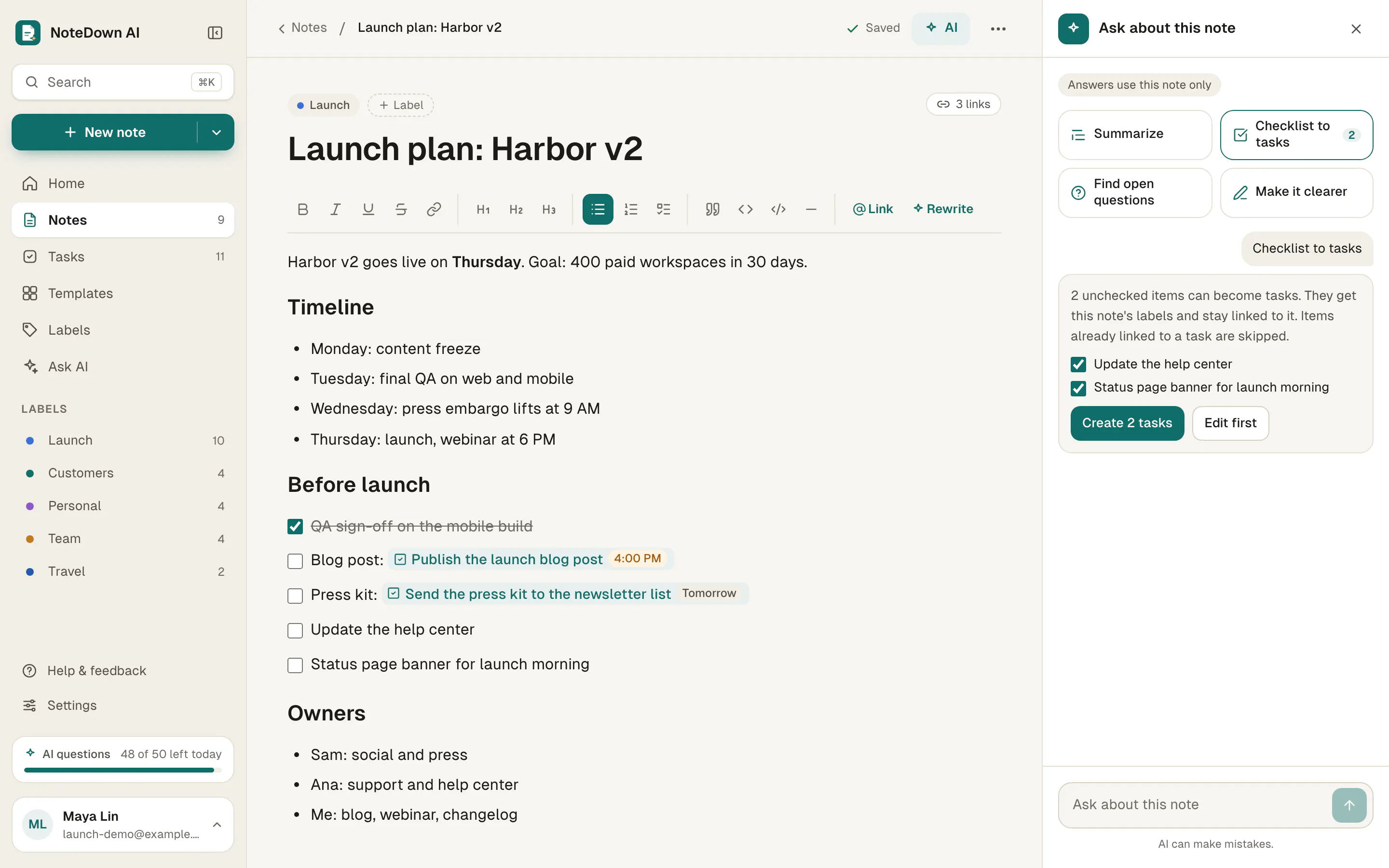Open Ask AI in the sidebar

coord(123,366)
